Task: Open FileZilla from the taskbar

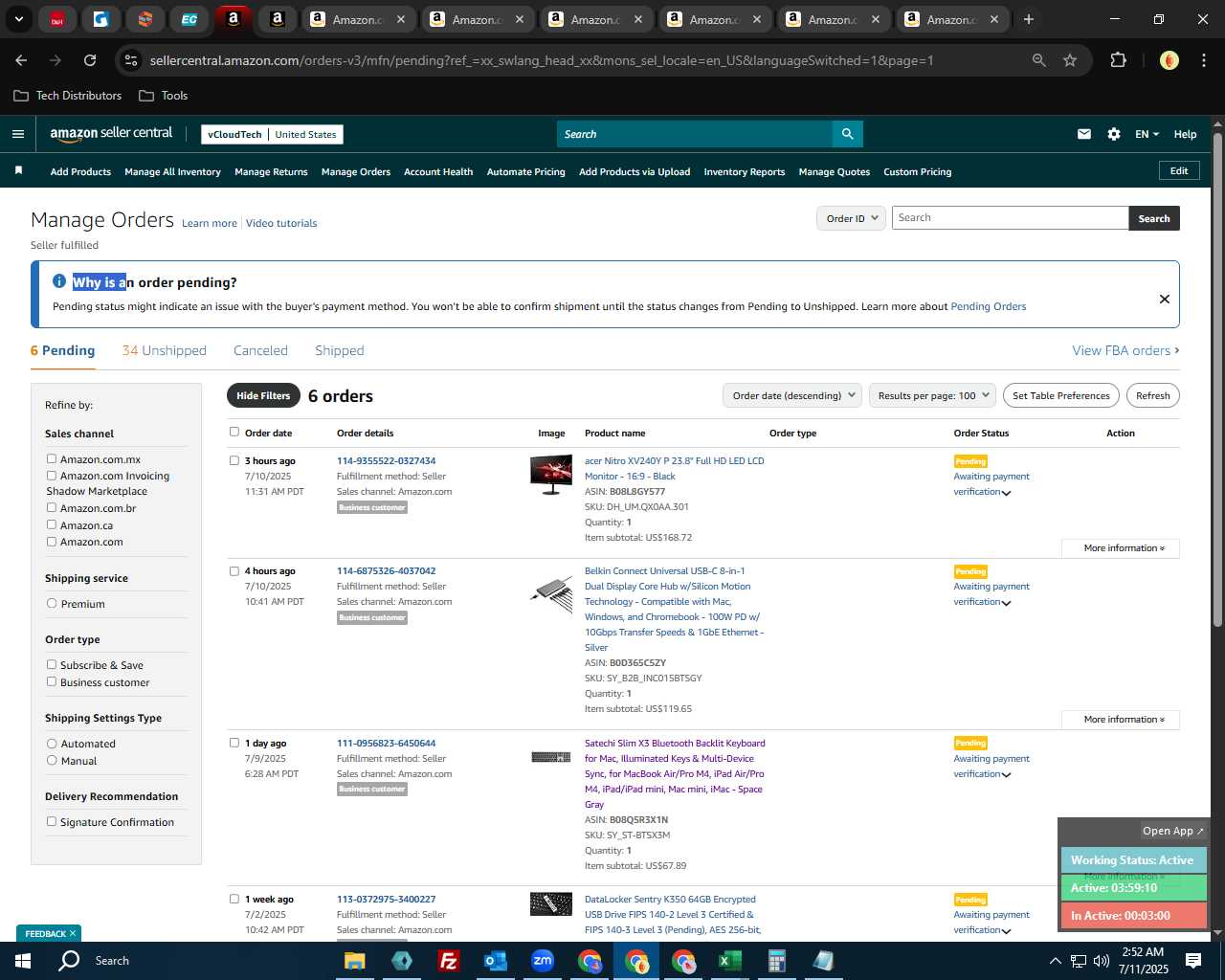Action: [x=448, y=961]
